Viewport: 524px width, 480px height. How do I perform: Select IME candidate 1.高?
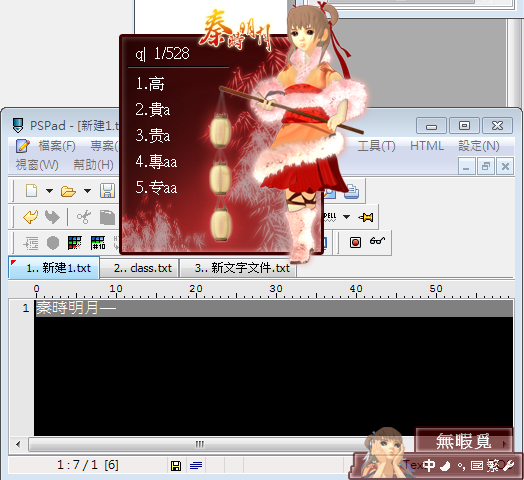pos(150,84)
